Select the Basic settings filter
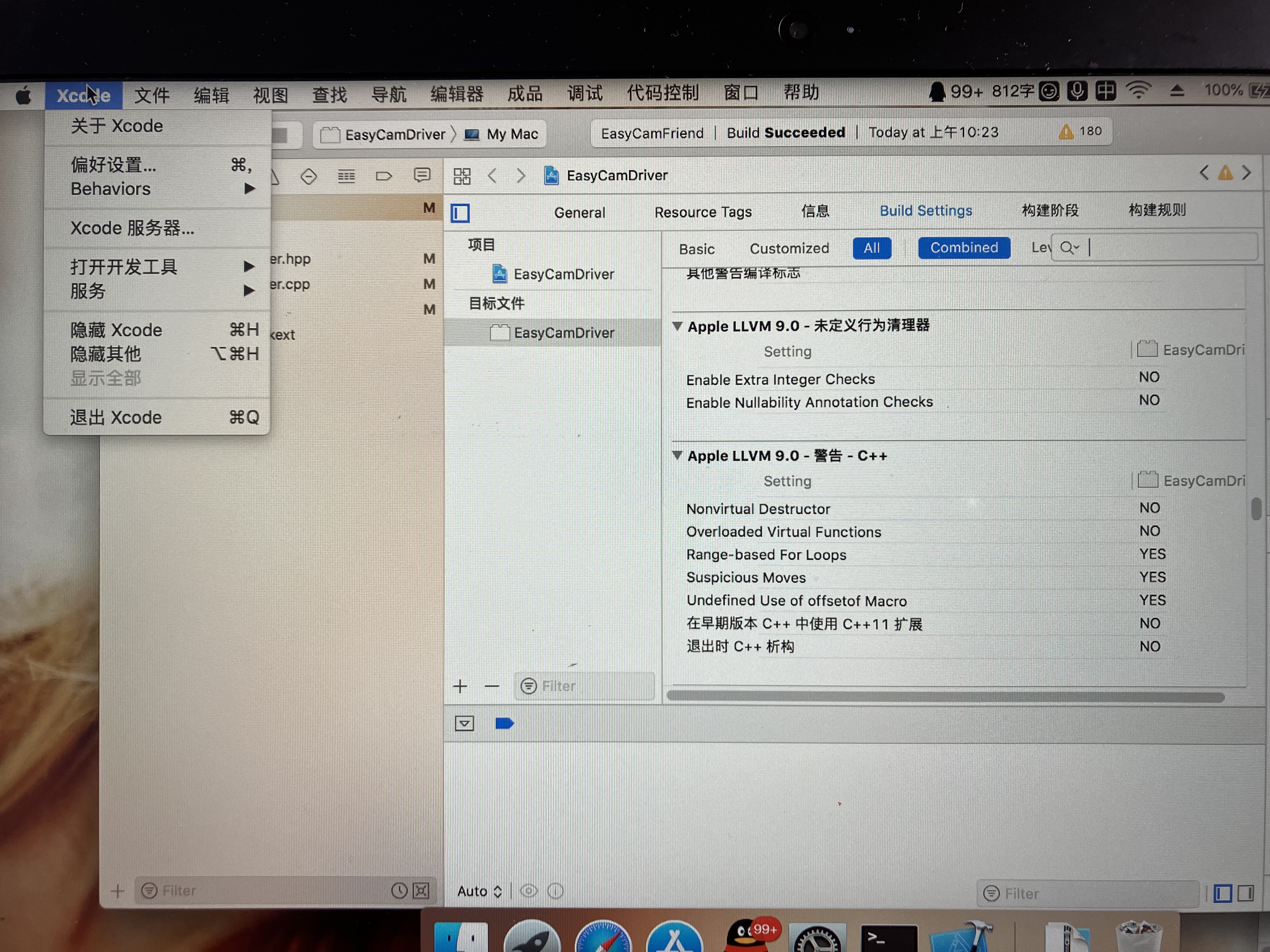1270x952 pixels. click(697, 249)
